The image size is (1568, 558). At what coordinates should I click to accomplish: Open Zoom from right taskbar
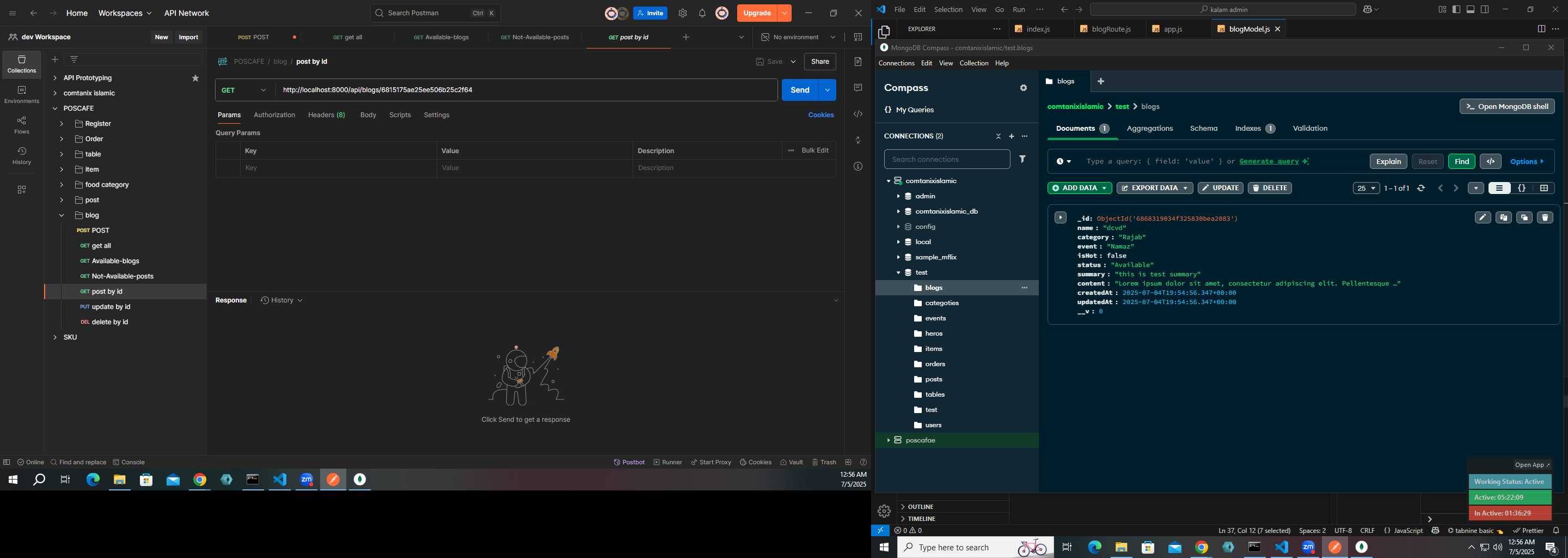[x=1308, y=548]
